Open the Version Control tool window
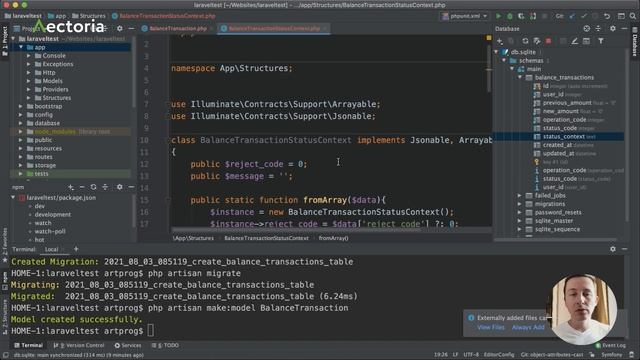 tap(79, 345)
